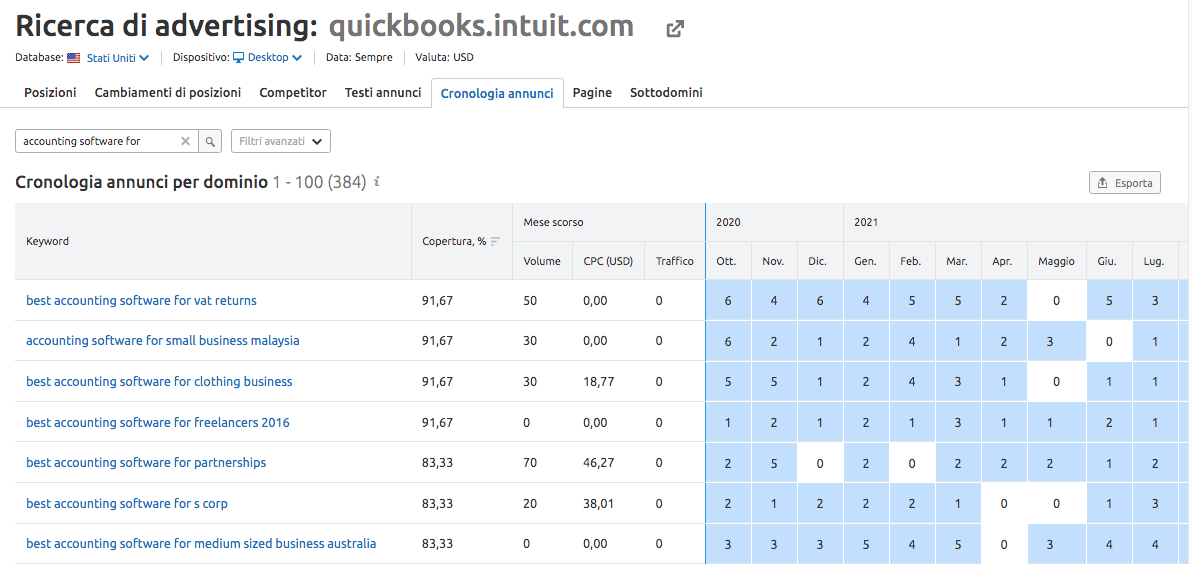Viewport: 1192px width, 564px height.
Task: Open keyword best accounting software for vat returns
Action: coord(141,300)
